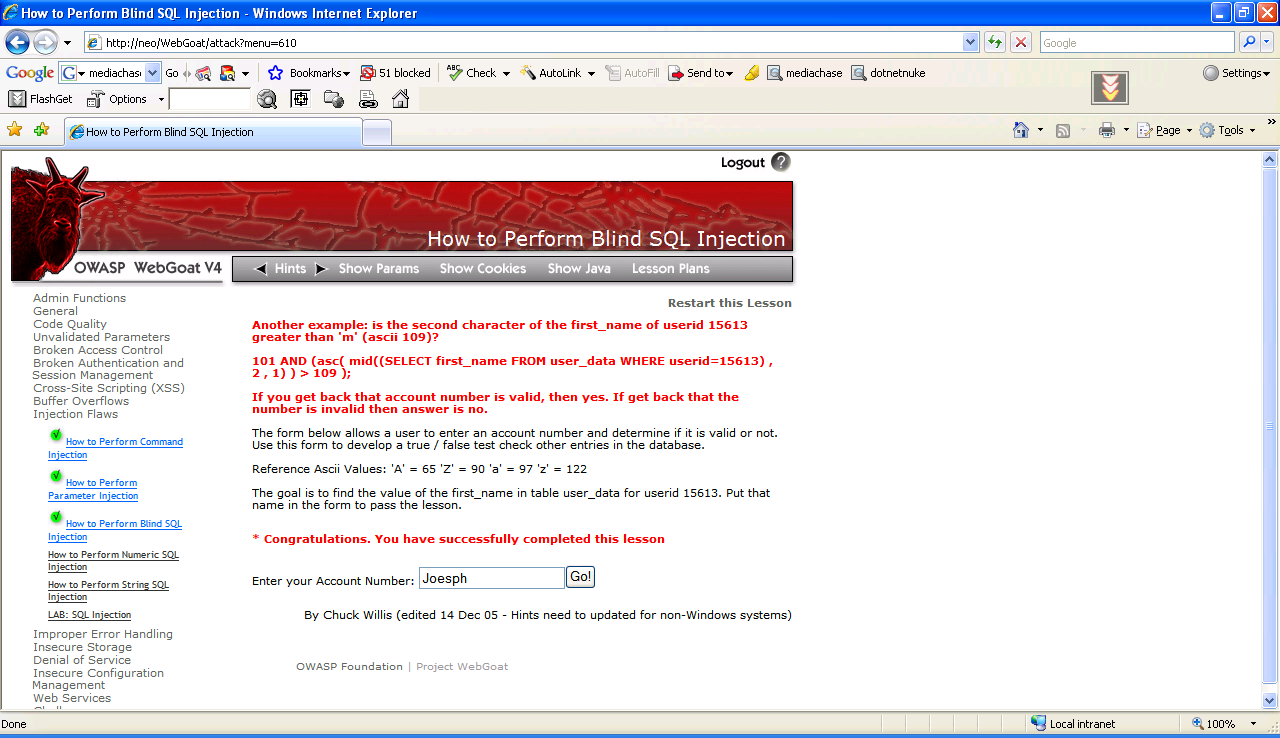Click the browser Back arrow button
Image resolution: width=1280 pixels, height=738 pixels.
point(17,43)
